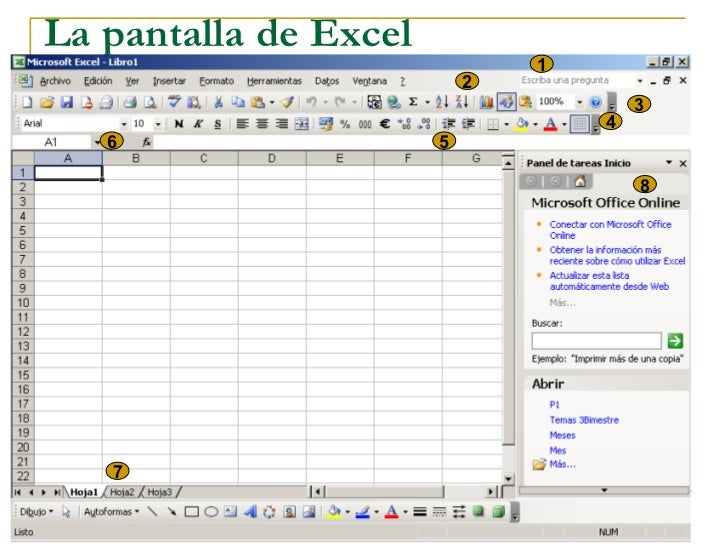Image resolution: width=728 pixels, height=546 pixels.
Task: Select the Format Painter brush icon
Action: click(x=288, y=102)
